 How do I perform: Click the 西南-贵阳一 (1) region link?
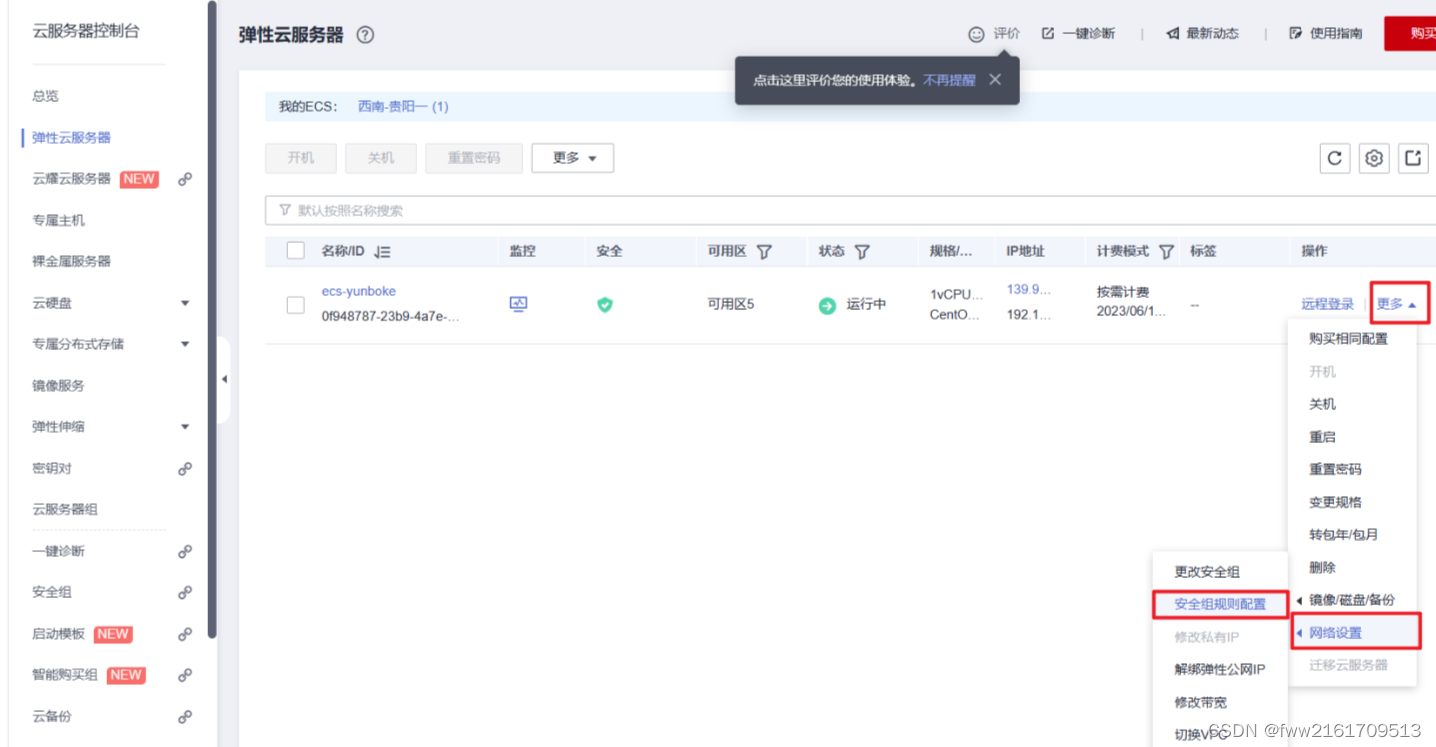tap(403, 106)
